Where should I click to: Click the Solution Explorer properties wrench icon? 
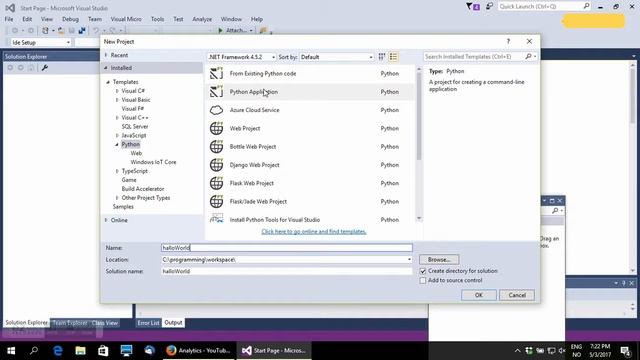44,68
